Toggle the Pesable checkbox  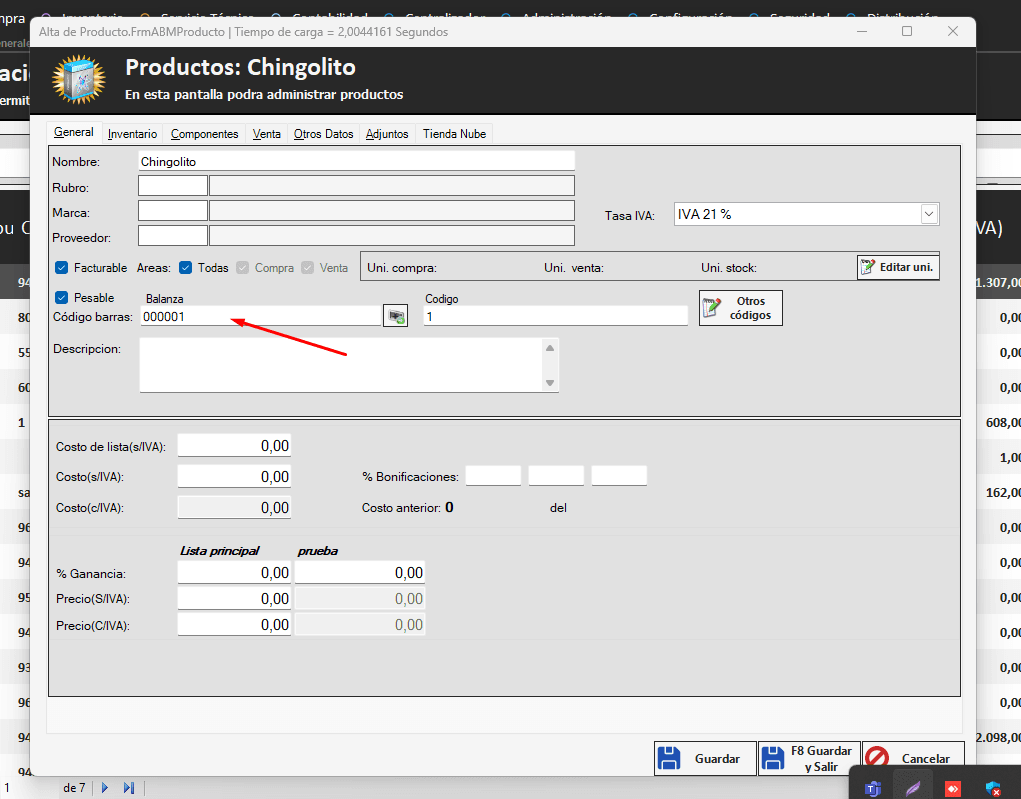pos(61,298)
